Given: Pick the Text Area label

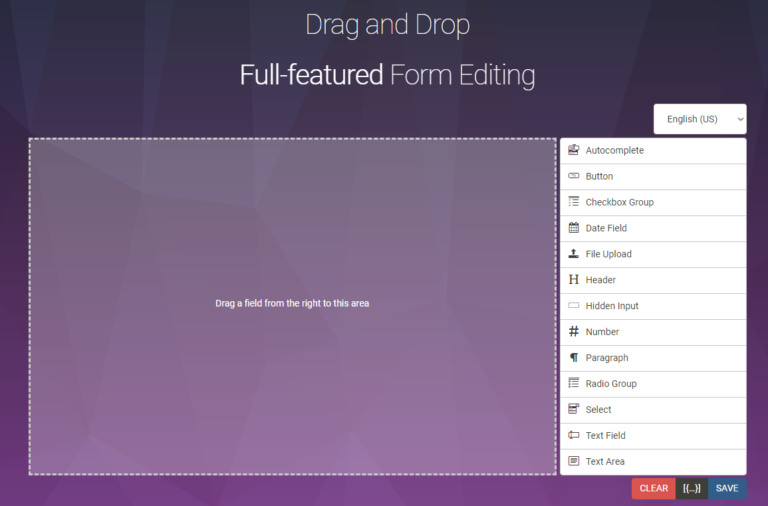Looking at the screenshot, I should point(605,462).
